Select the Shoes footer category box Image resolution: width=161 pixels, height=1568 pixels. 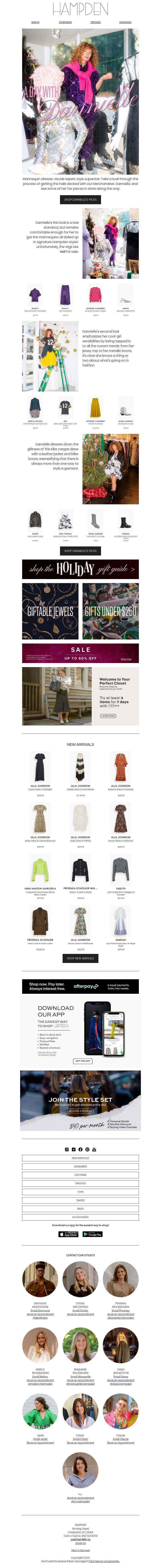tap(80, 1200)
